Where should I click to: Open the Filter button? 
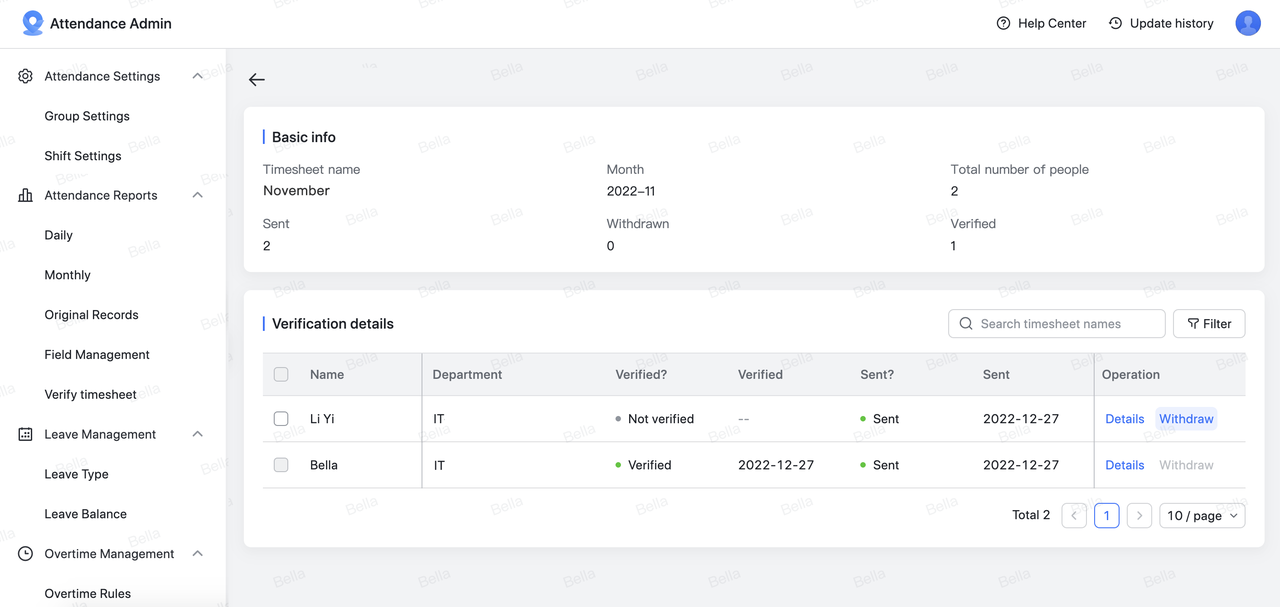coord(1208,324)
